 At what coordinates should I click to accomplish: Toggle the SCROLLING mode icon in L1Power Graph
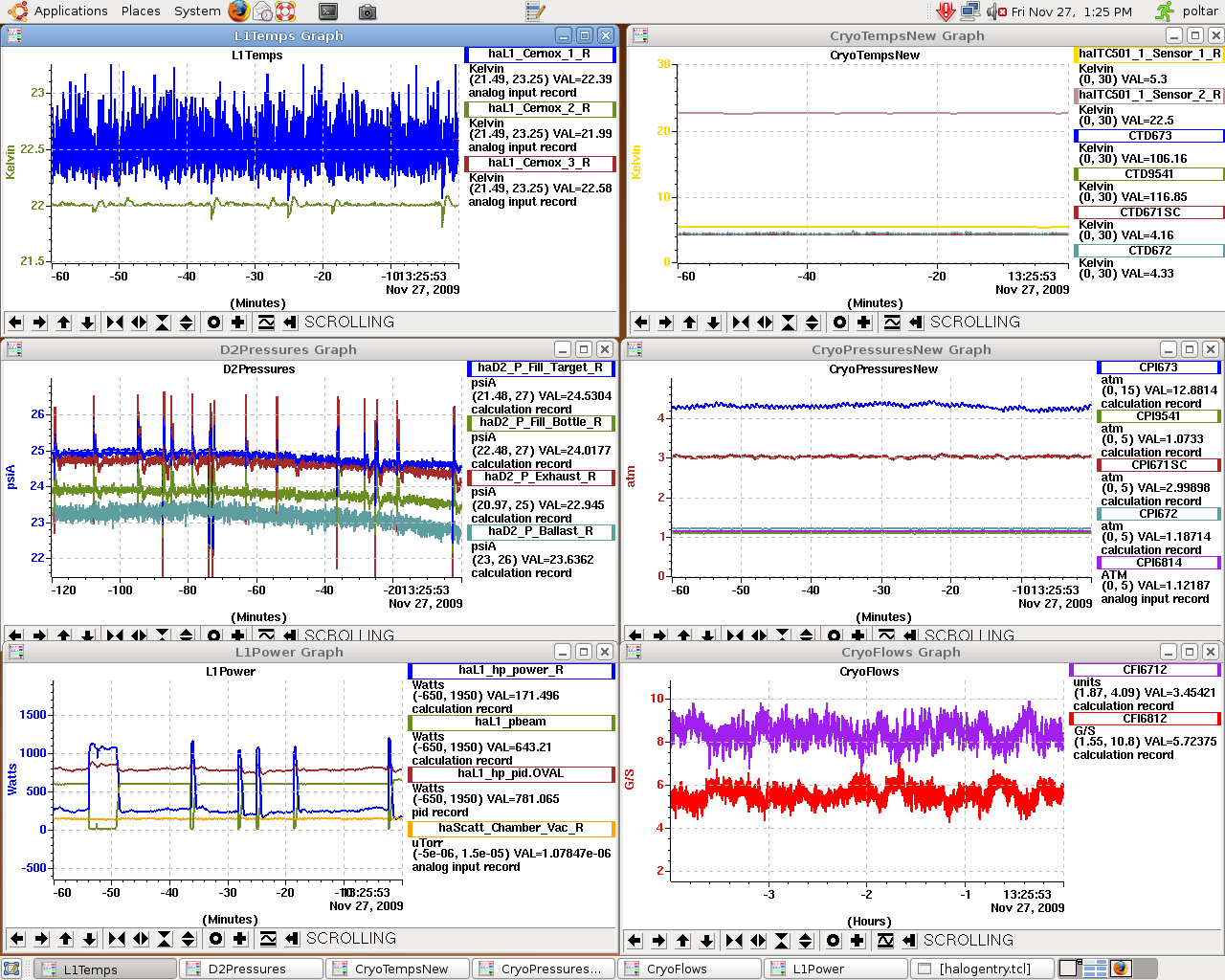click(292, 939)
